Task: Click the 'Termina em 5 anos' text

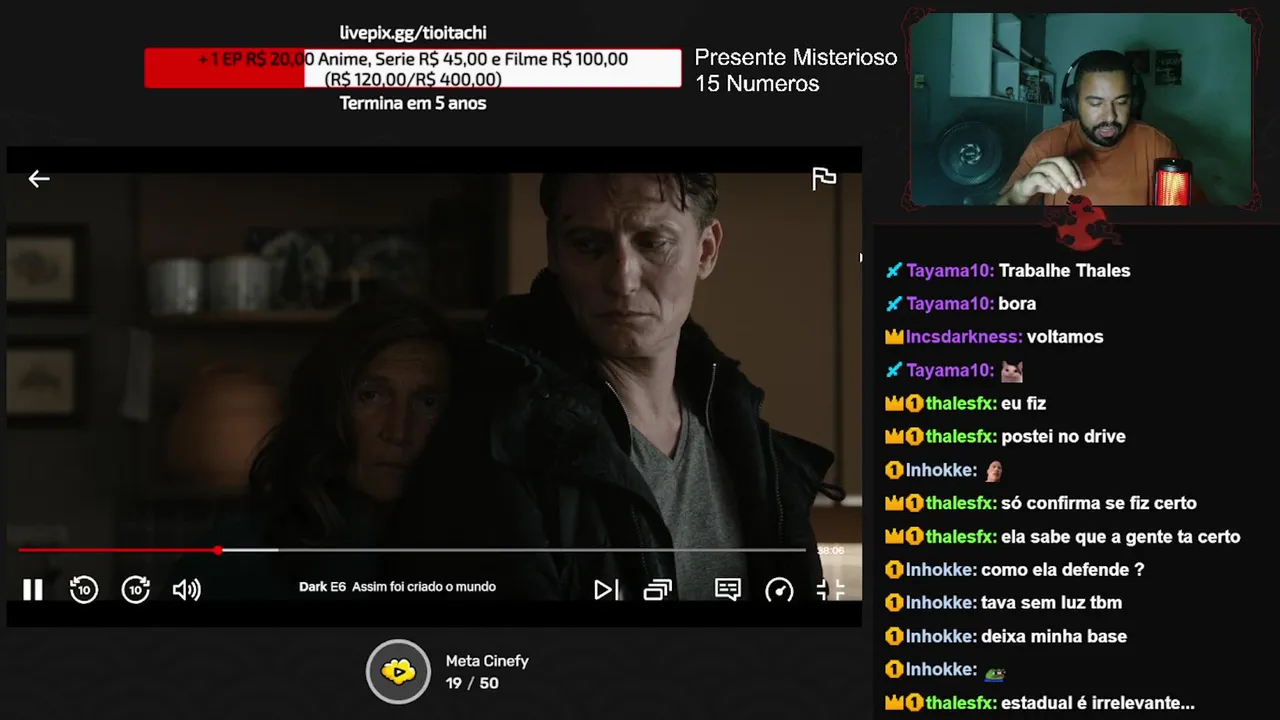Action: tap(413, 103)
